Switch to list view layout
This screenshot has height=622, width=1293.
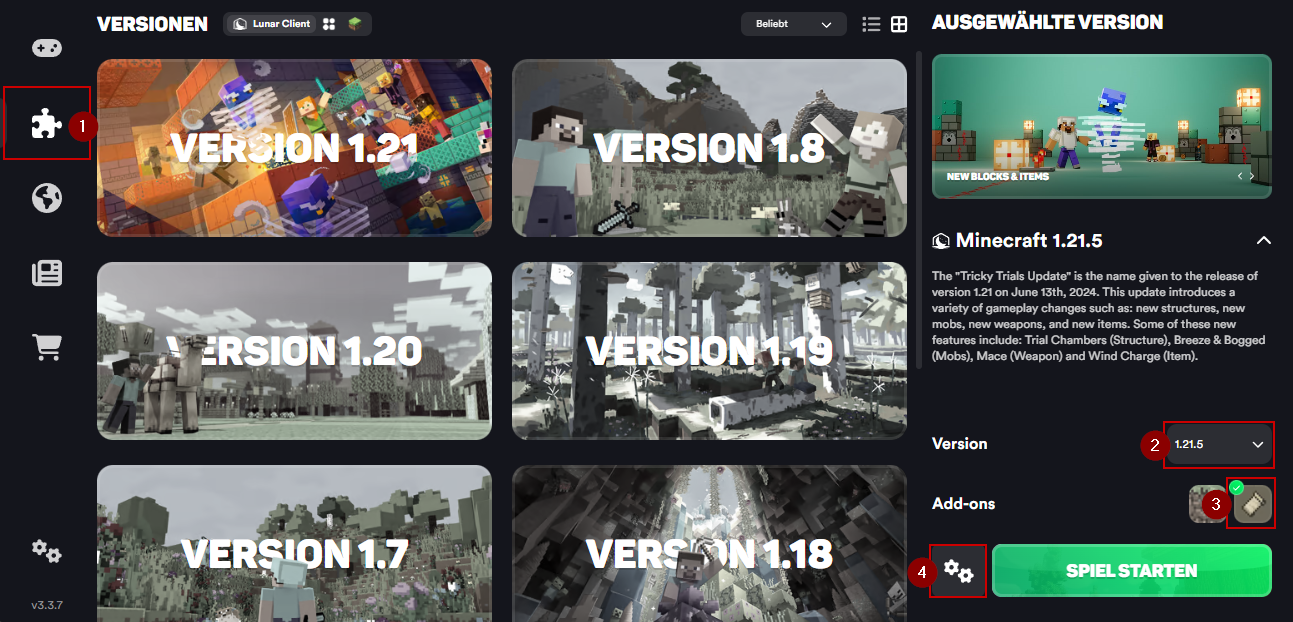871,24
